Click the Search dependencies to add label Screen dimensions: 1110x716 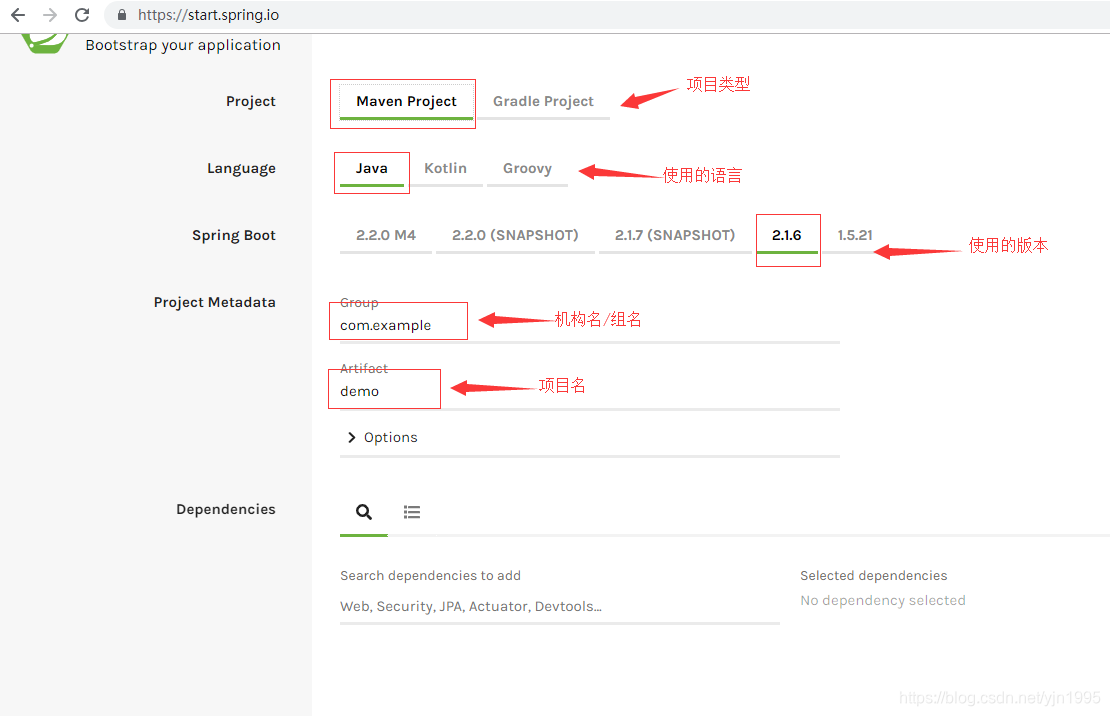pos(430,576)
